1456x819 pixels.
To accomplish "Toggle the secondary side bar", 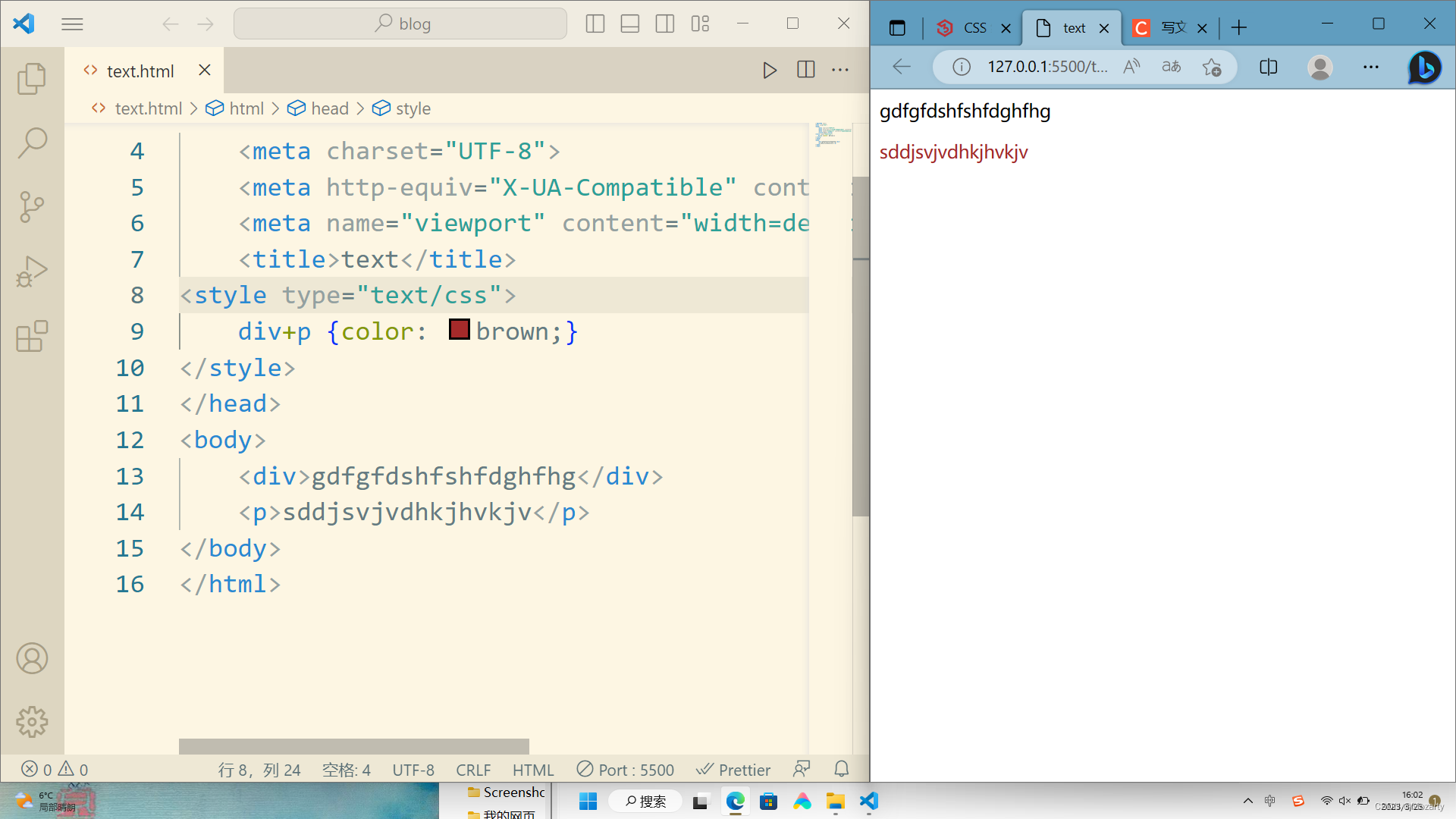I will point(665,24).
